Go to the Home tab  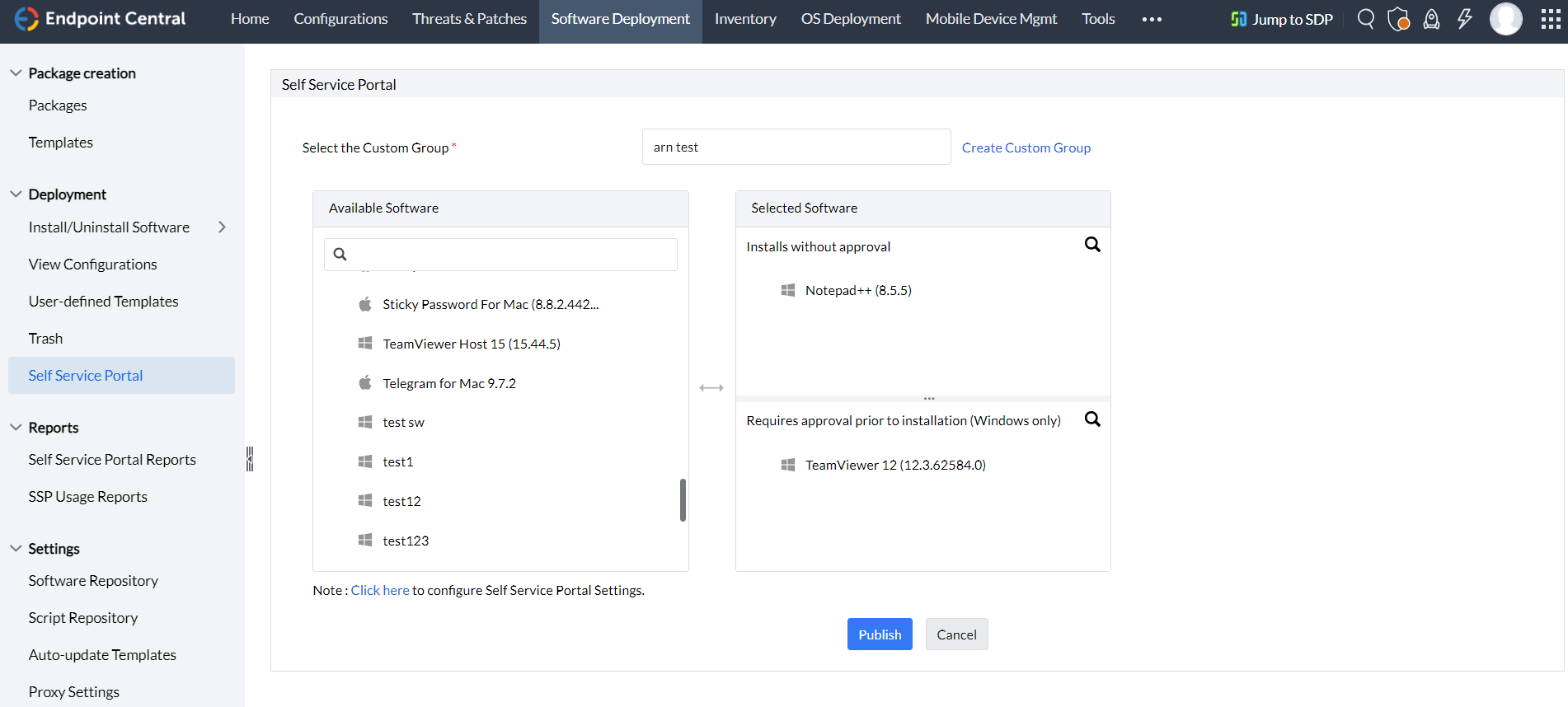click(250, 19)
